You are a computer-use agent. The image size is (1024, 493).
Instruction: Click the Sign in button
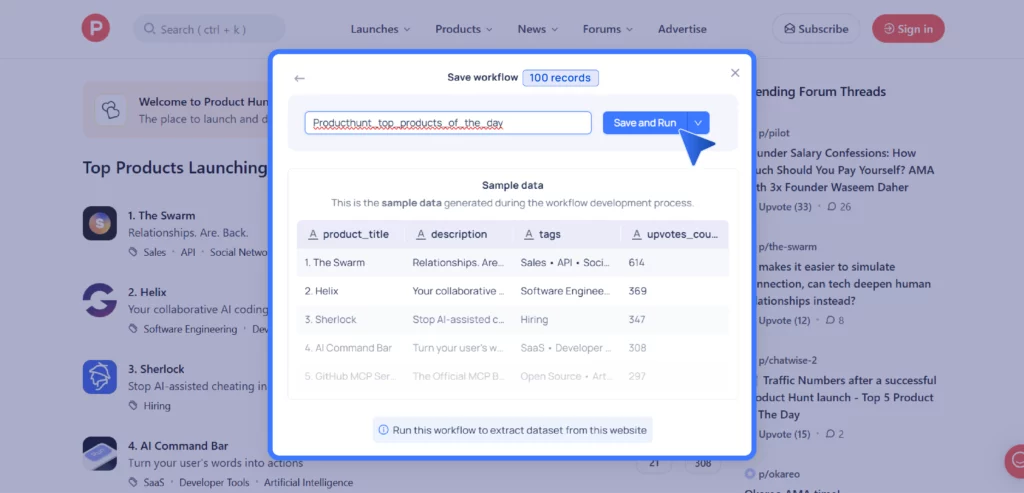(x=908, y=29)
